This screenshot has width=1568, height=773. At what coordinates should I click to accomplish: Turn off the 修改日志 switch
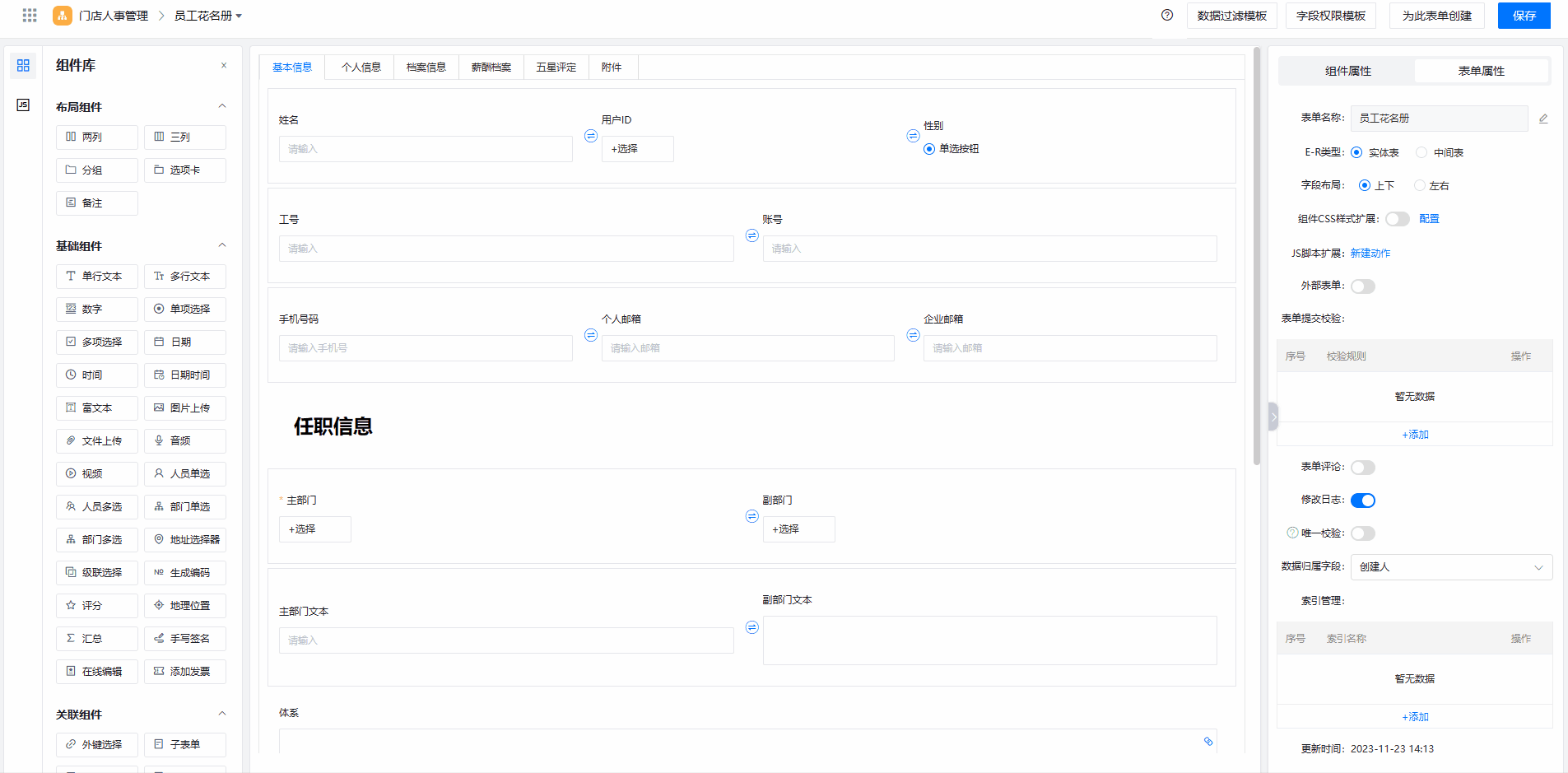point(1362,501)
